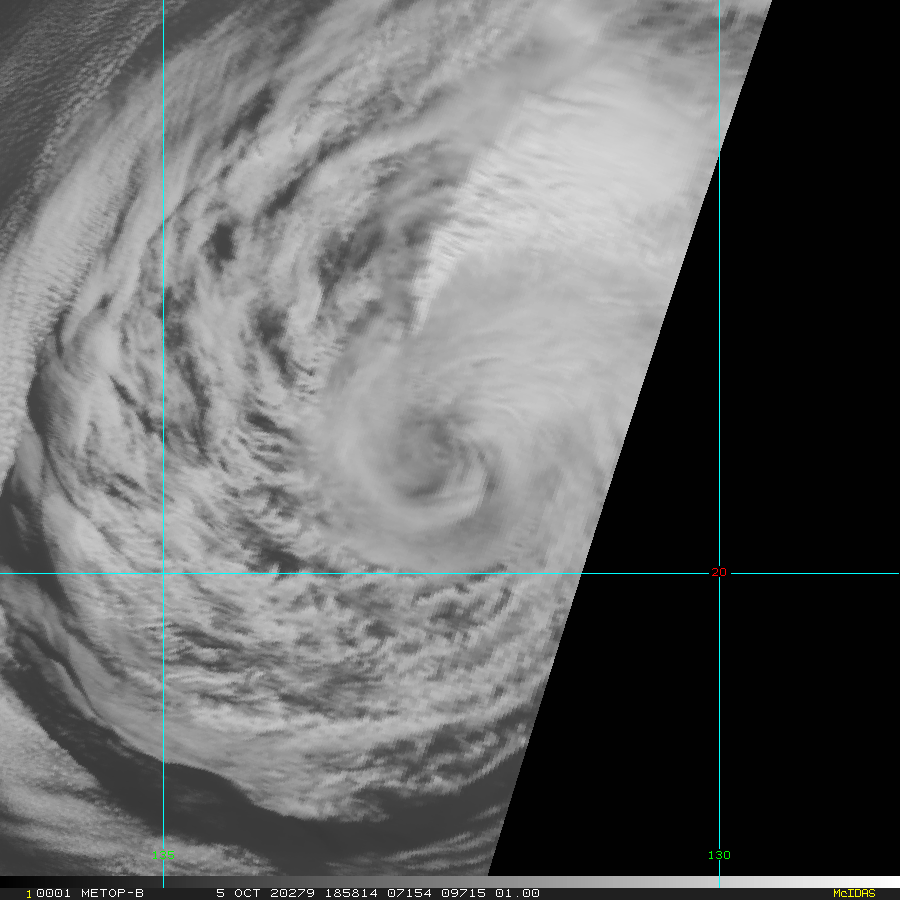
Task: Click the time stamp 185814
Action: (x=351, y=893)
